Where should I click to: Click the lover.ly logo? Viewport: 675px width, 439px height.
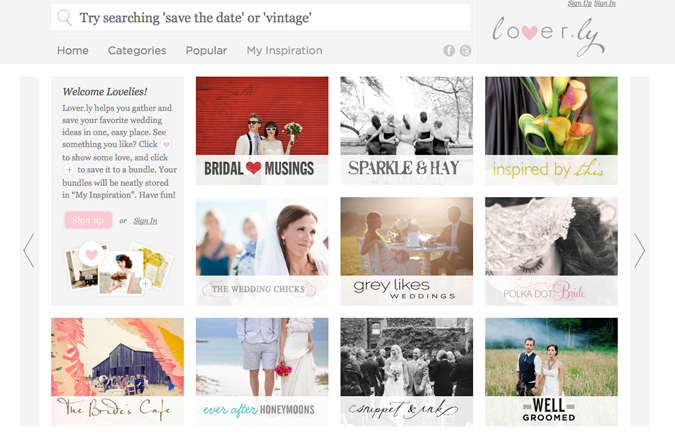coord(548,36)
